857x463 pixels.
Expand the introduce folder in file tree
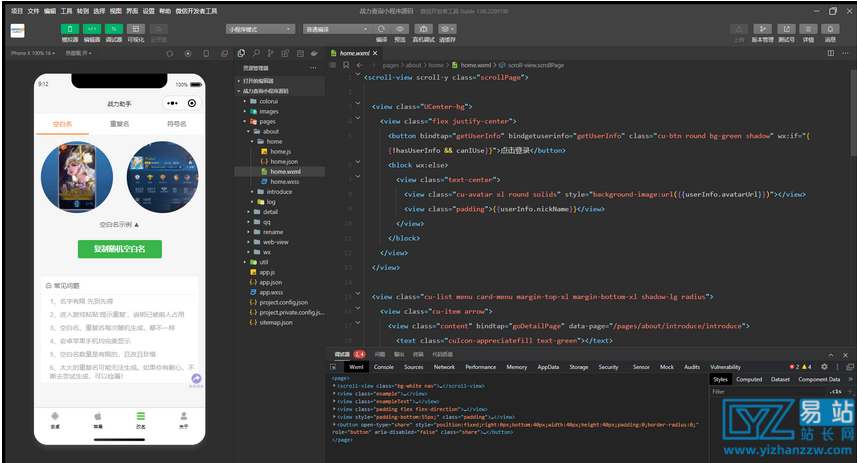coord(279,191)
